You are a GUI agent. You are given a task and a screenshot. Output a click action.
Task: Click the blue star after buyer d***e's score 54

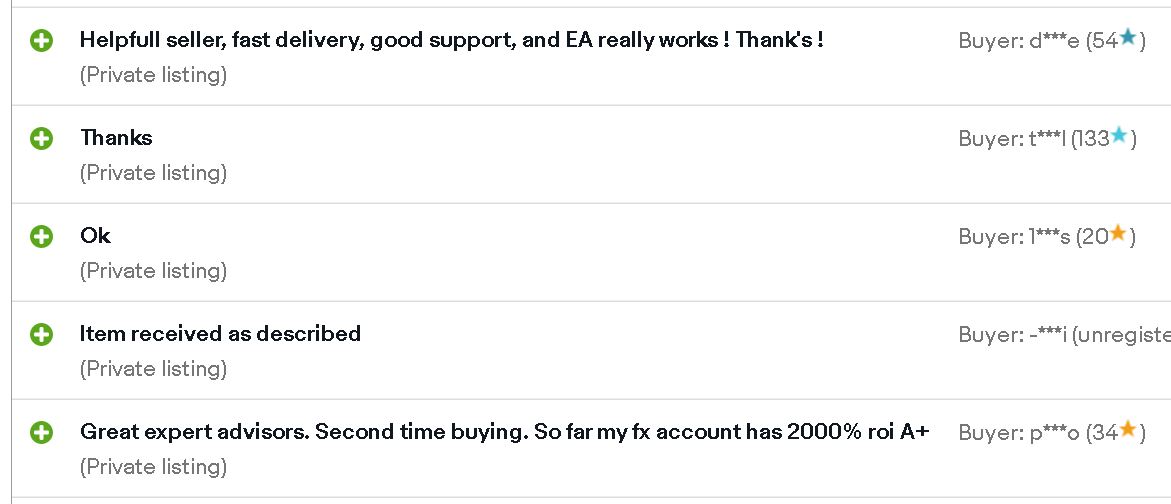coord(1128,38)
